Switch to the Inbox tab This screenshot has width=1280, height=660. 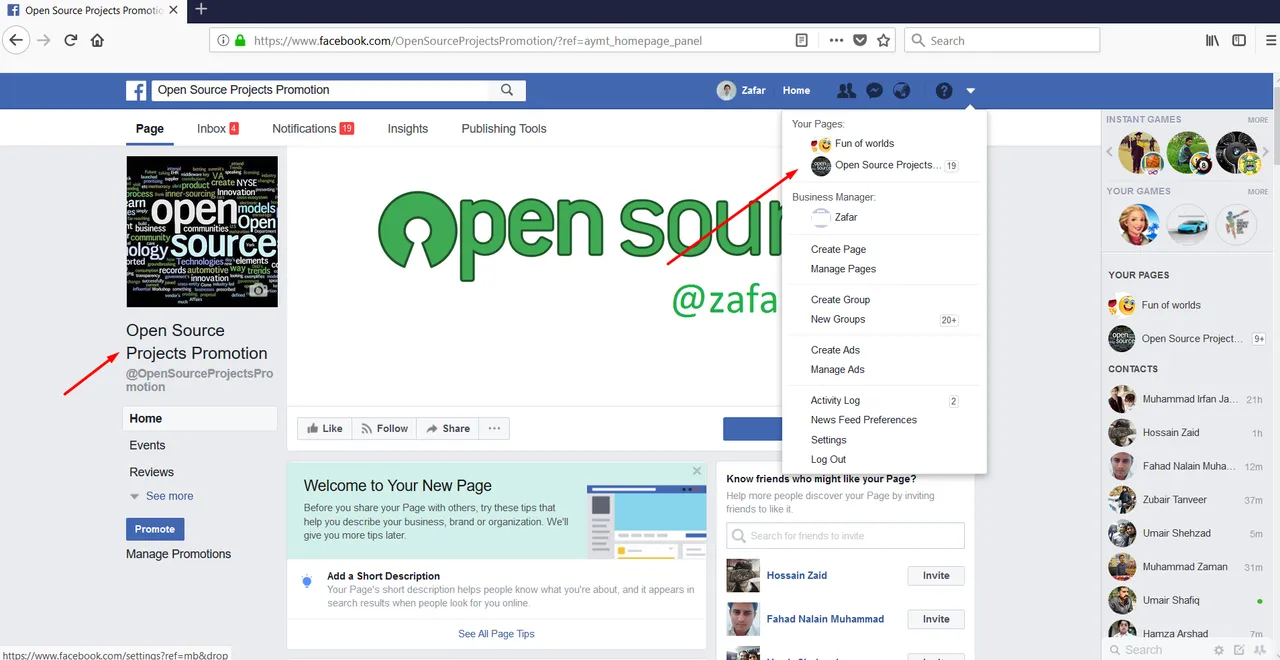pos(218,128)
